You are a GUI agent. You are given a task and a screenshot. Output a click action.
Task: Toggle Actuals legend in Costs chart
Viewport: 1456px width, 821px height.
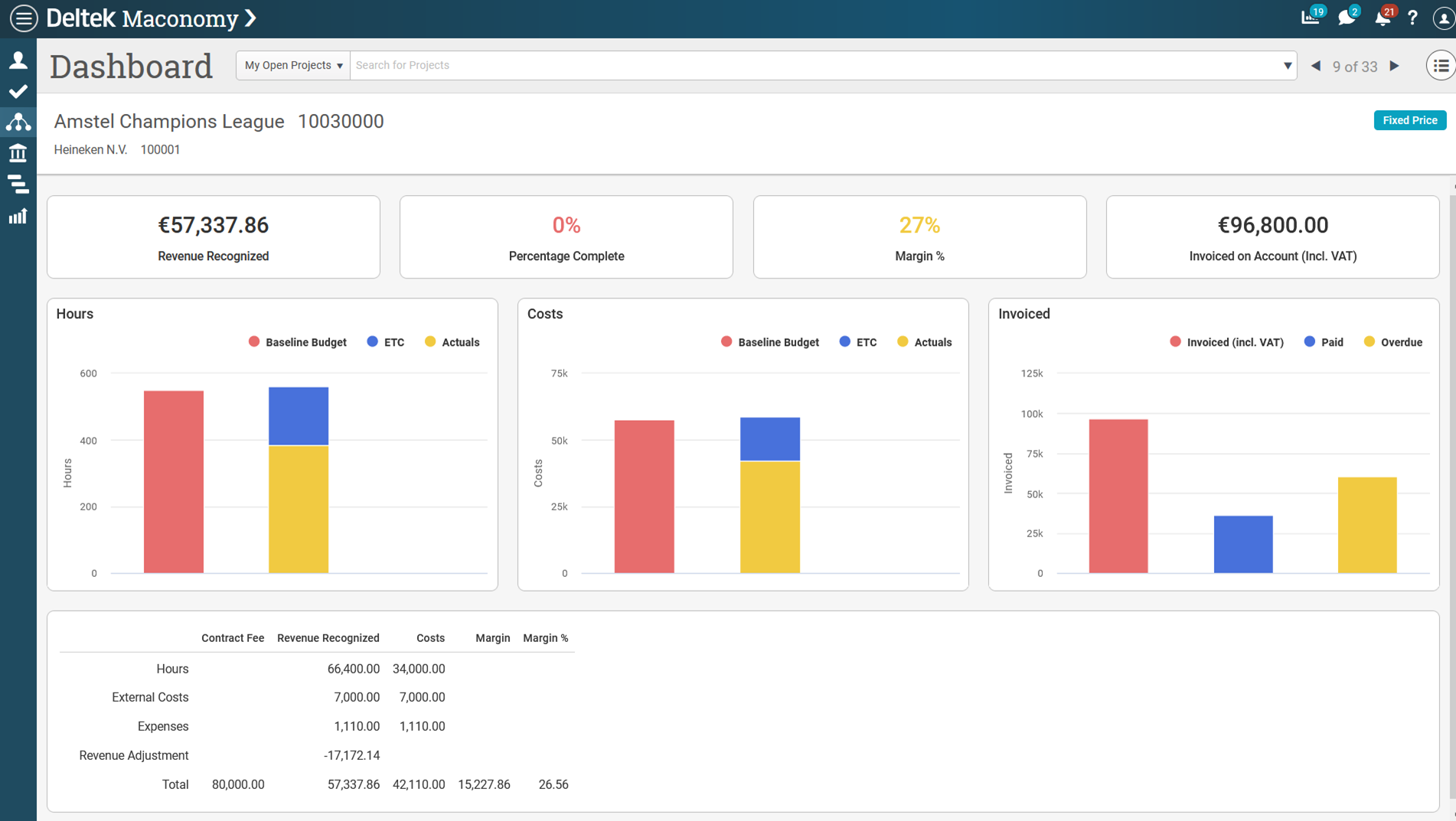(925, 342)
